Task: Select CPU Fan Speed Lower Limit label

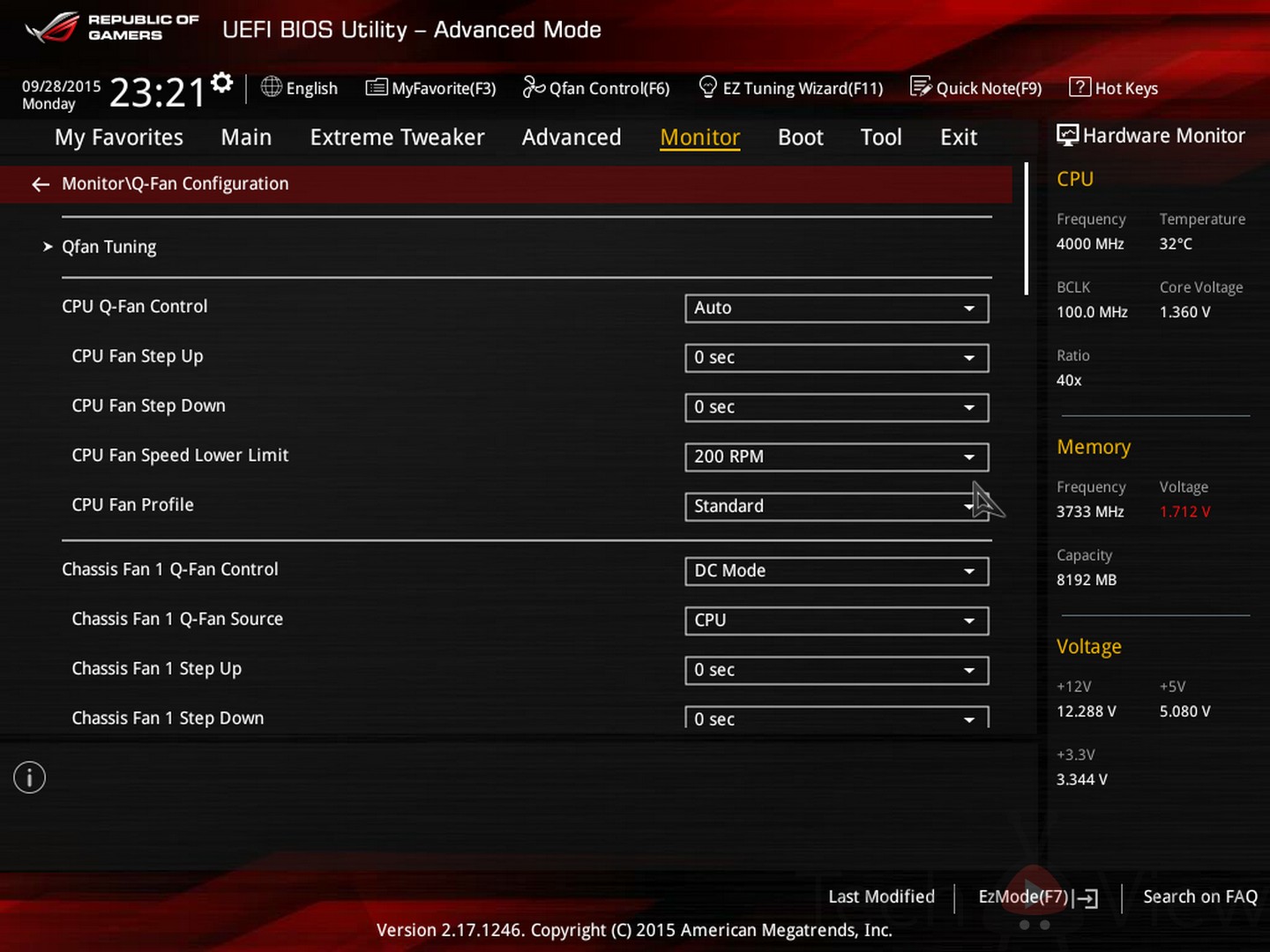Action: [180, 456]
